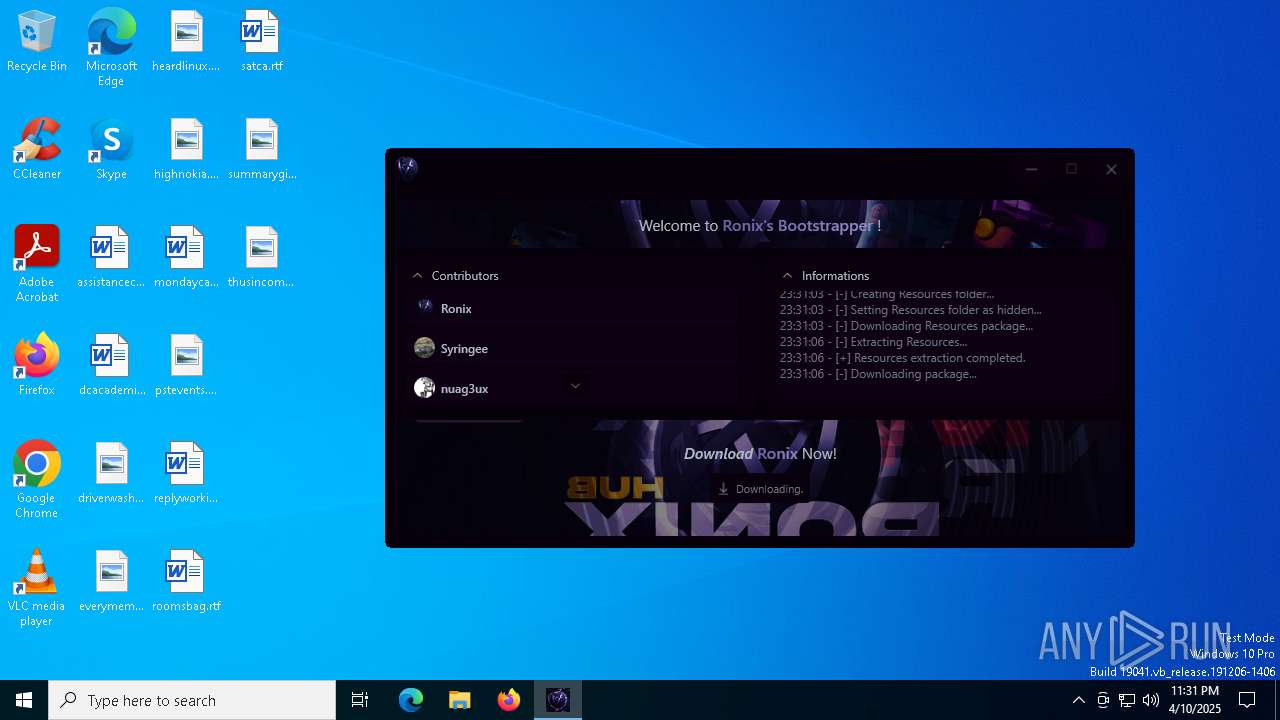
Task: Click the Downloading button
Action: pyautogui.click(x=760, y=489)
